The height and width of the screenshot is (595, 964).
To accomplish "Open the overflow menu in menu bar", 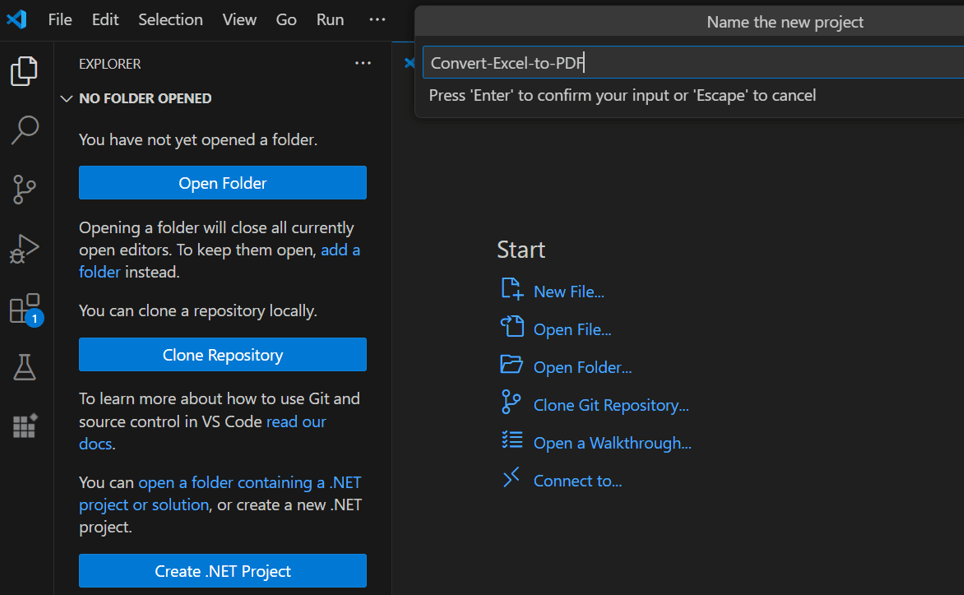I will (376, 18).
